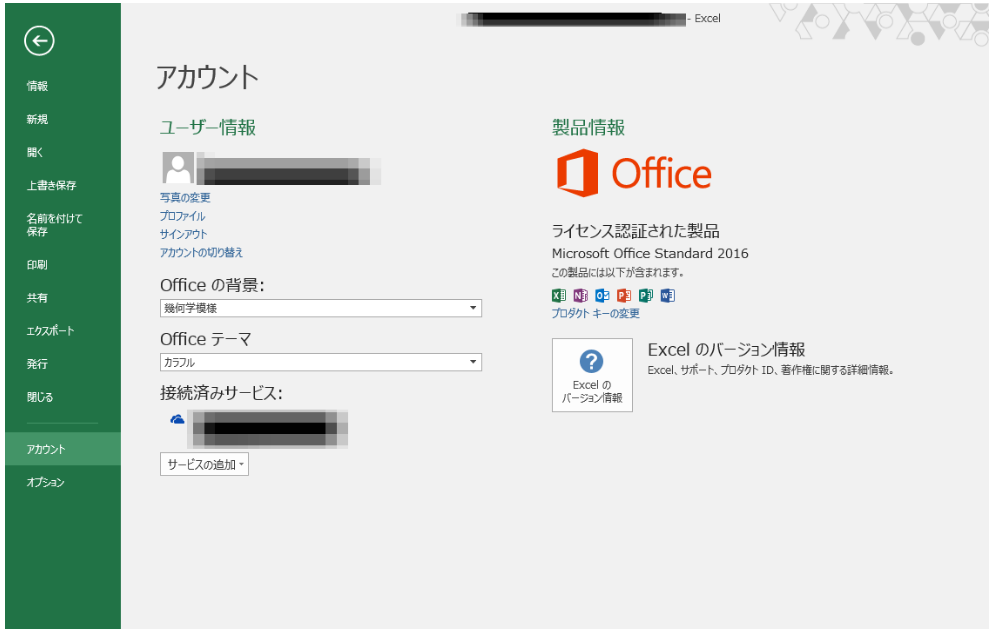Click the back arrow circle icon
995x634 pixels.
click(39, 41)
